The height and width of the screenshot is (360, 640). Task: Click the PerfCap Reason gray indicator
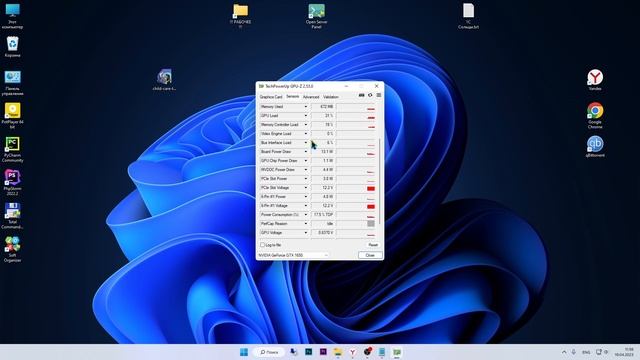click(371, 224)
